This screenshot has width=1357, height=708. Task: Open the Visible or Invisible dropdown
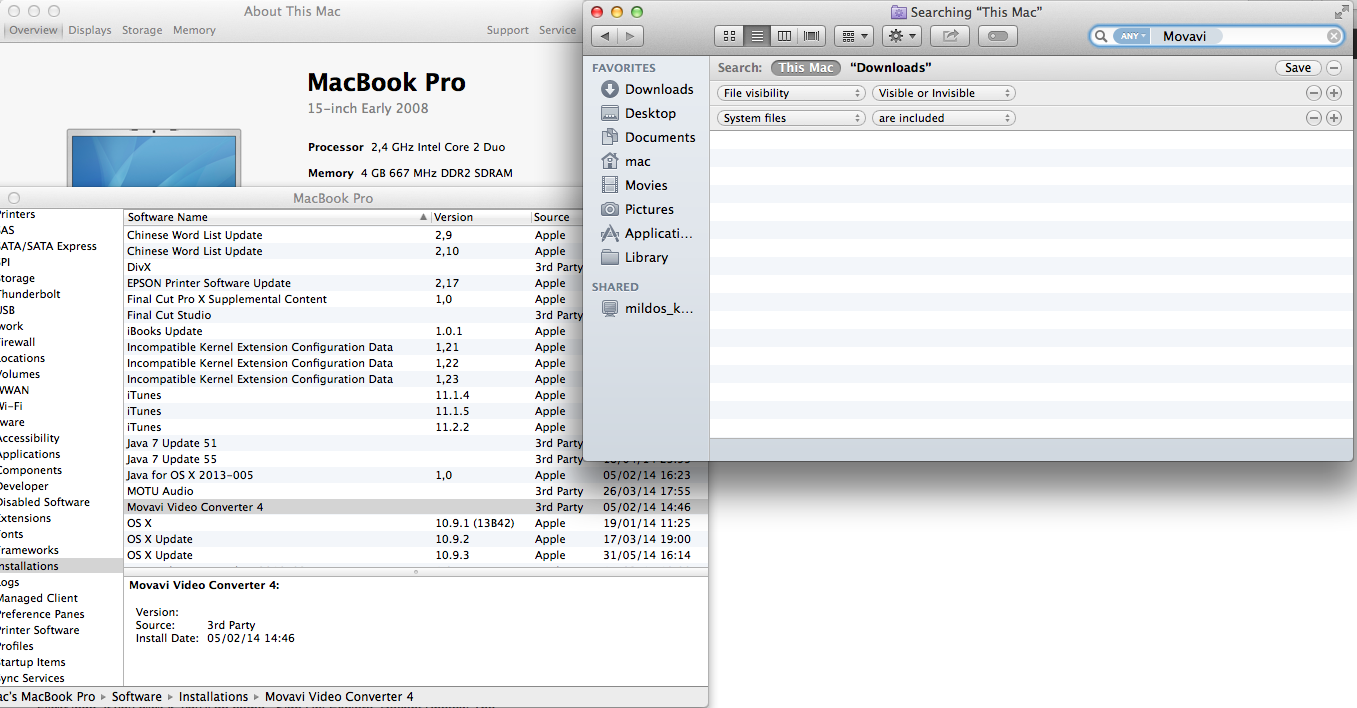click(944, 93)
